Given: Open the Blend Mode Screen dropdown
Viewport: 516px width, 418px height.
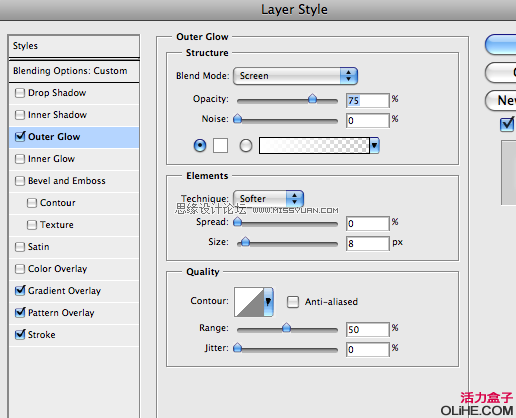Looking at the screenshot, I should [295, 76].
